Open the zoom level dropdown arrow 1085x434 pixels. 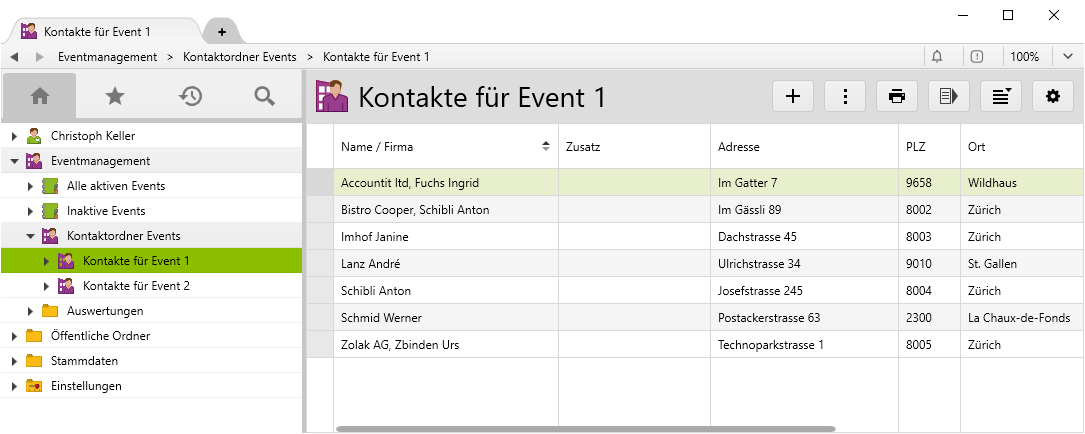point(1067,57)
